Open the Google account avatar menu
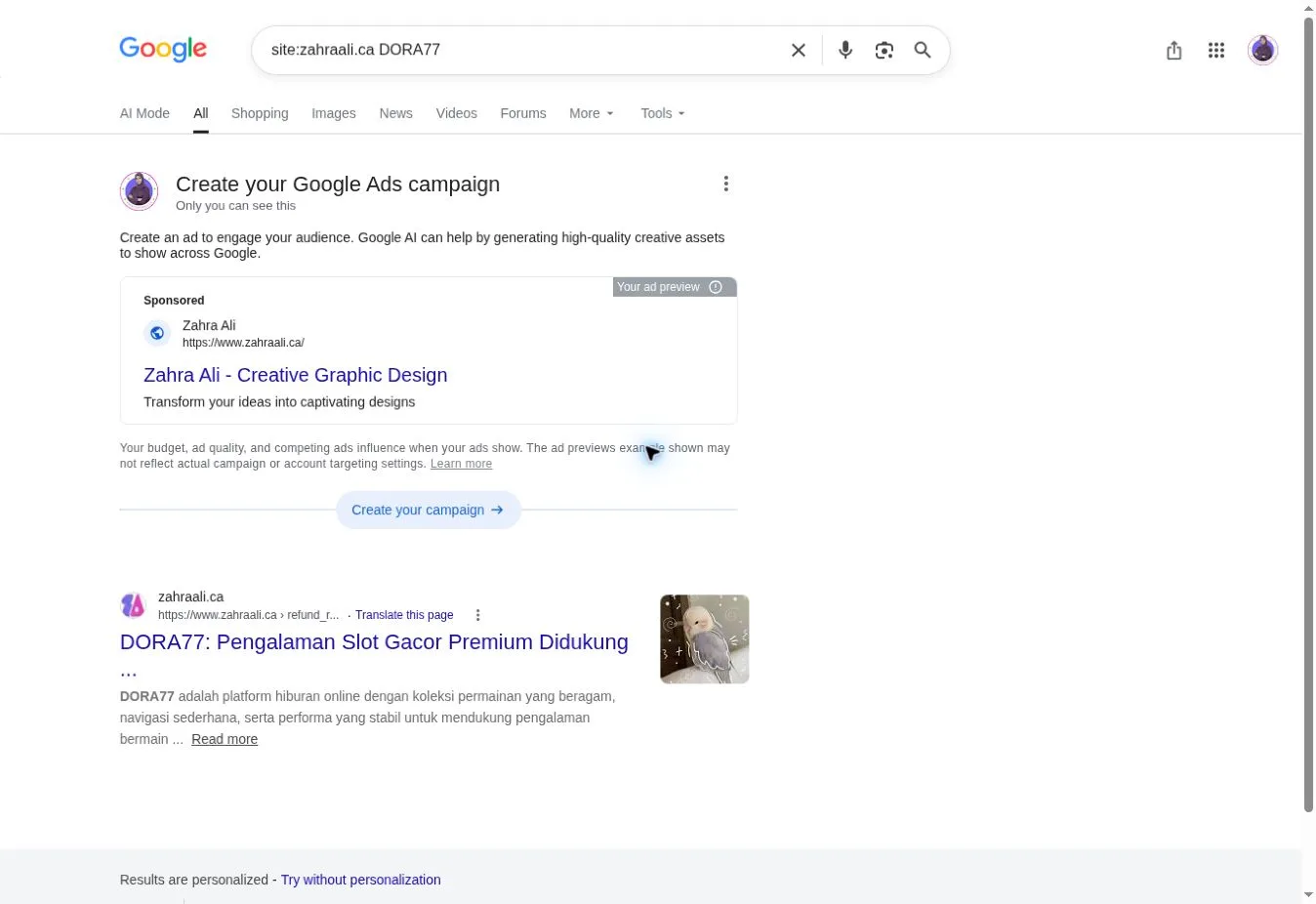This screenshot has height=904, width=1316. pos(1263,50)
